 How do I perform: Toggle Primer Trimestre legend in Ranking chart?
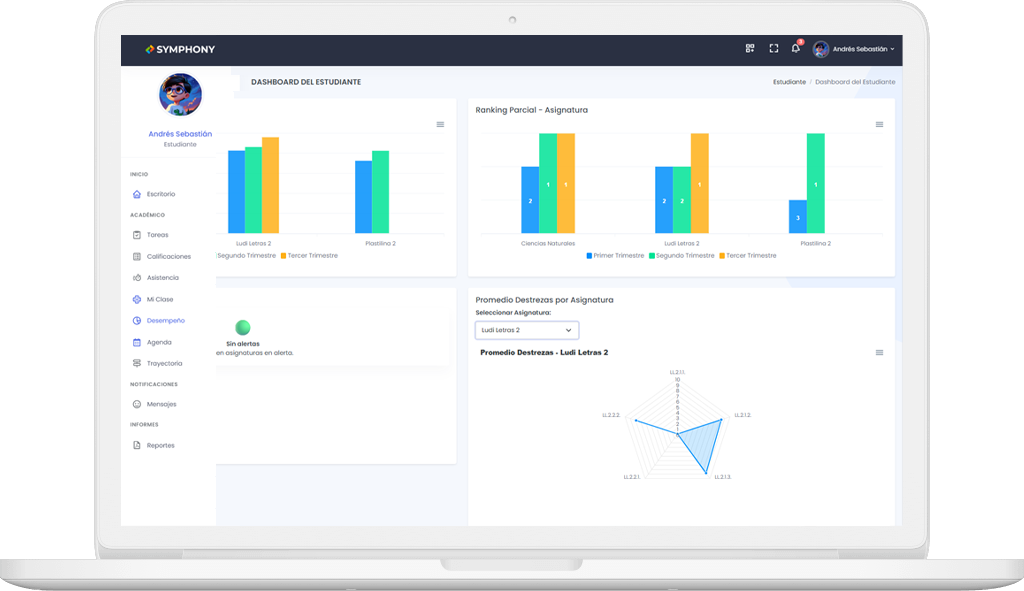pyautogui.click(x=615, y=256)
